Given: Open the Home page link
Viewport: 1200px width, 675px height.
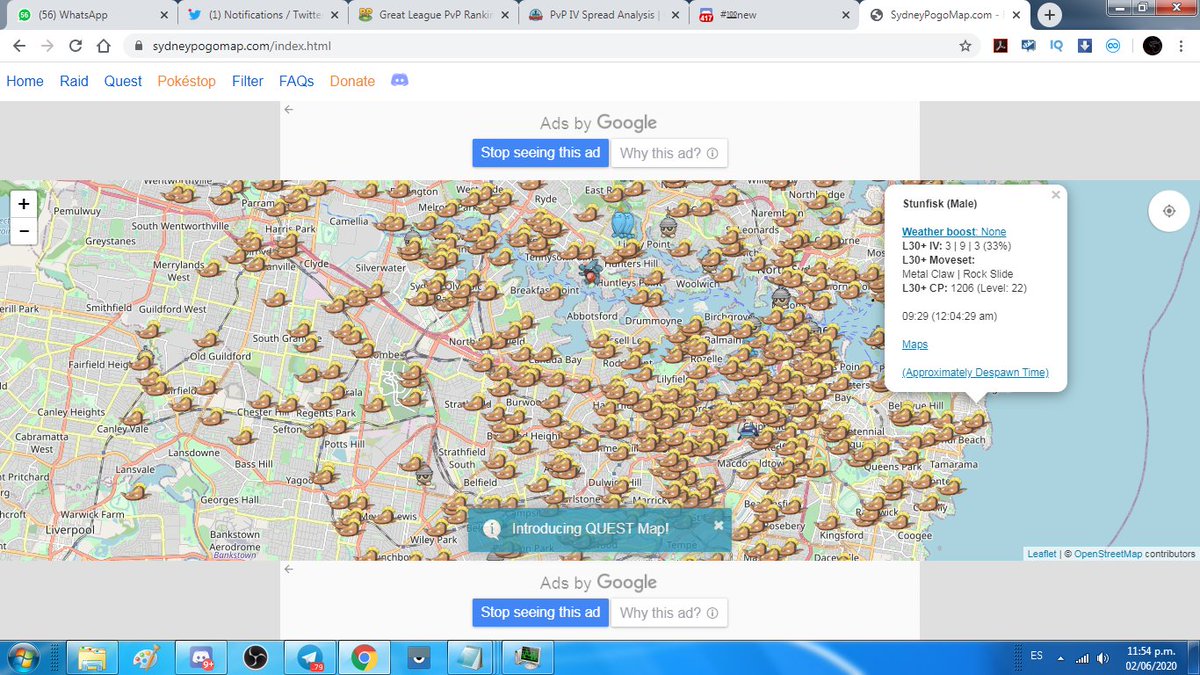Looking at the screenshot, I should [x=25, y=81].
